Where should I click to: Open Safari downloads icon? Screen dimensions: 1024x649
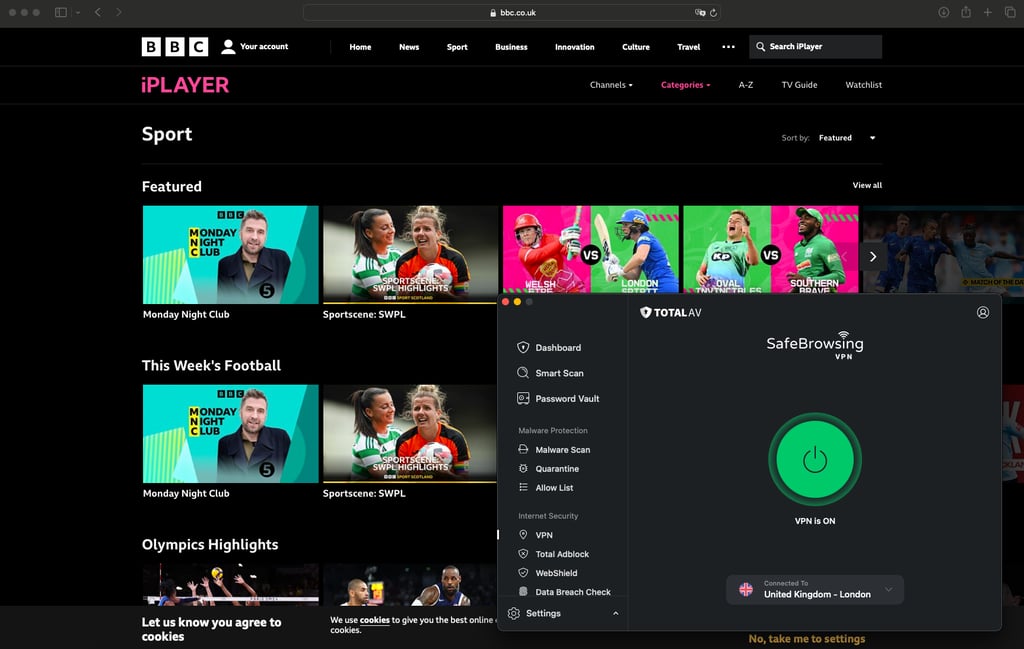tap(944, 12)
